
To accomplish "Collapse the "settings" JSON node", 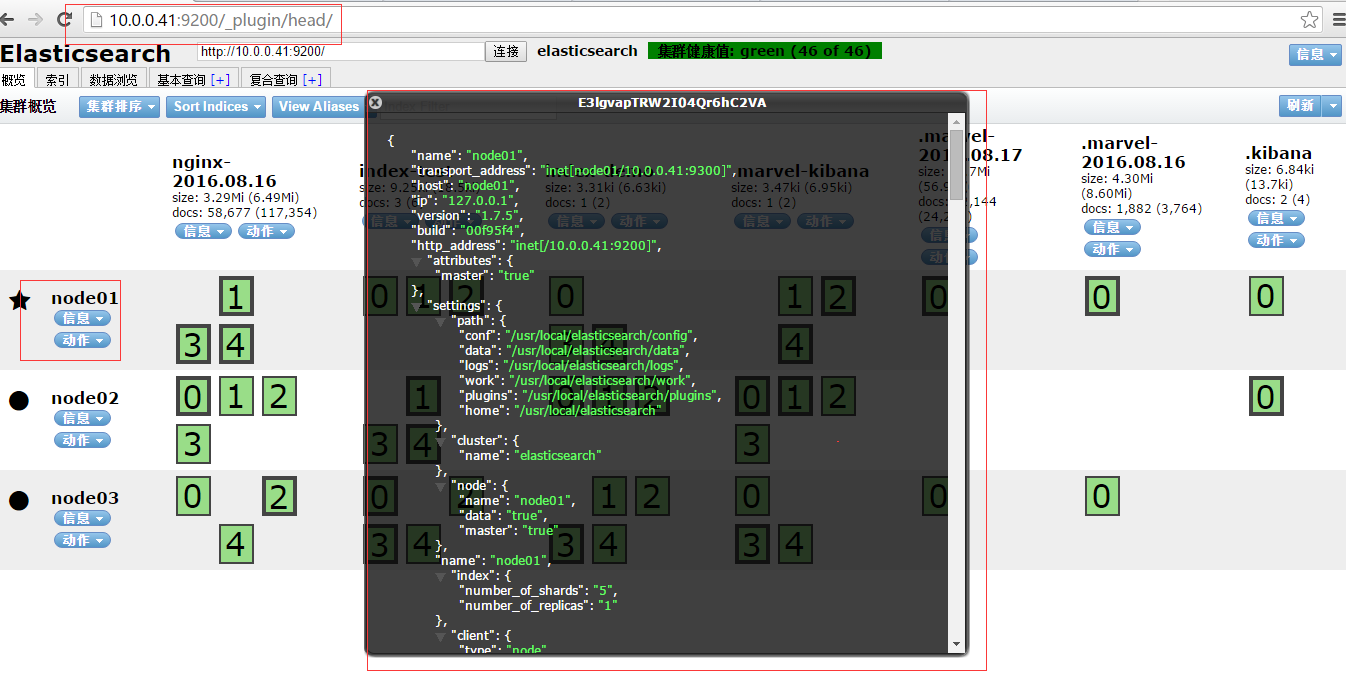I will (x=417, y=306).
